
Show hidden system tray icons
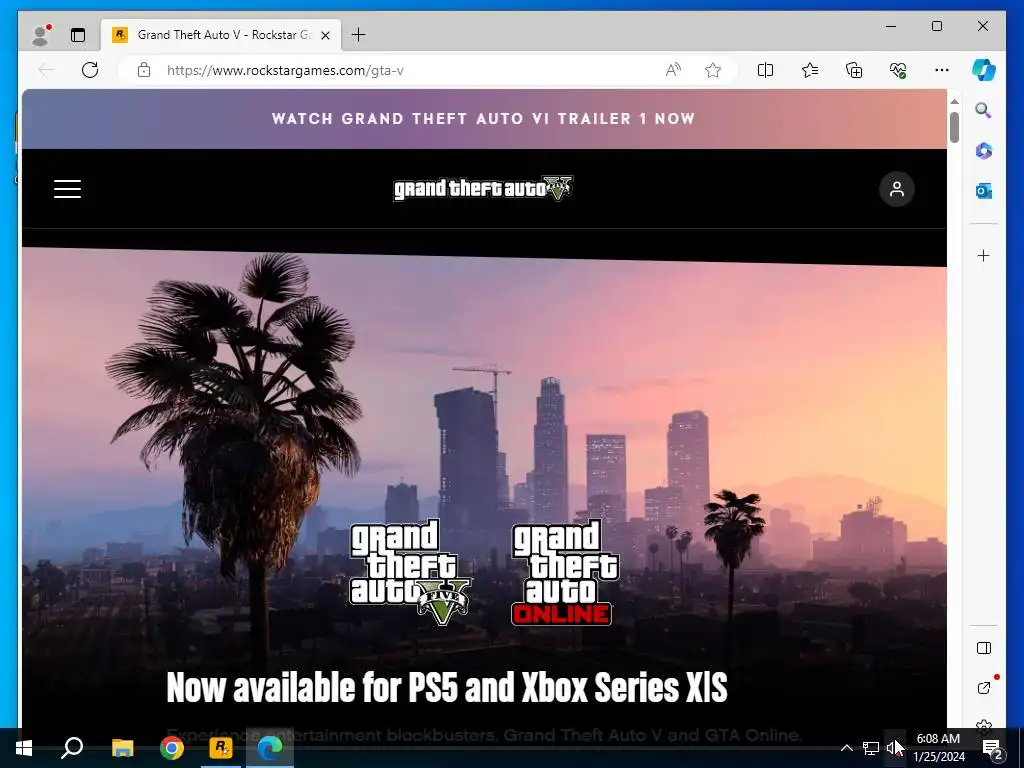click(x=846, y=748)
